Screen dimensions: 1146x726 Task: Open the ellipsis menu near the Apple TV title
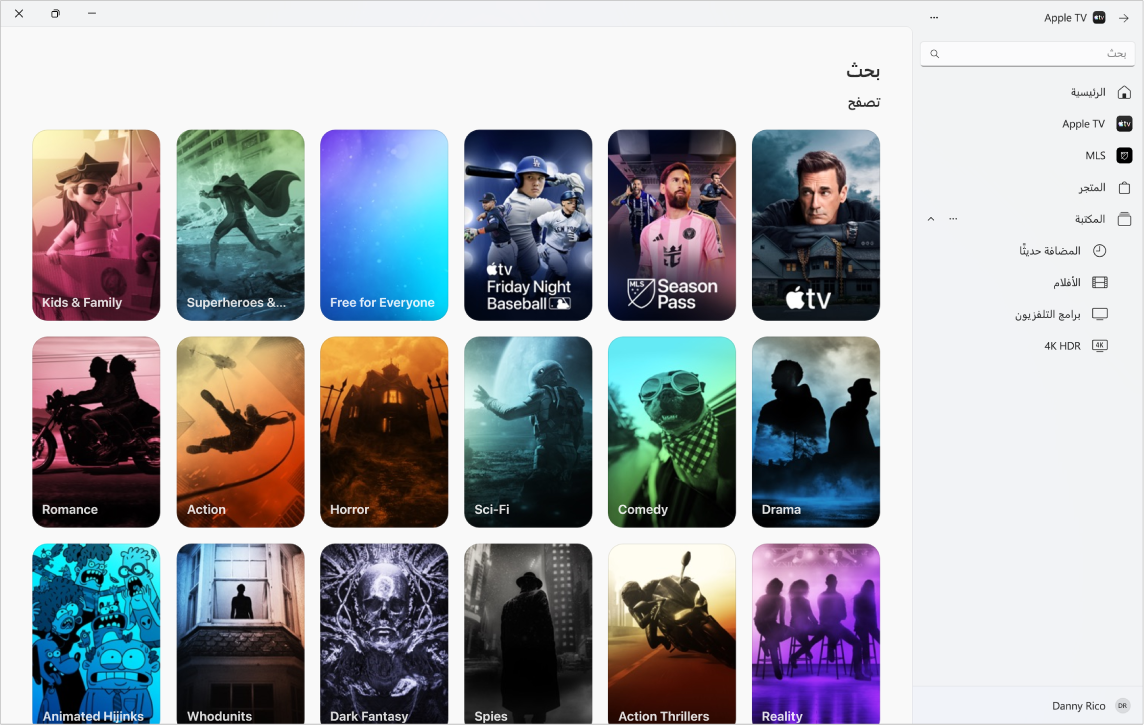click(933, 17)
